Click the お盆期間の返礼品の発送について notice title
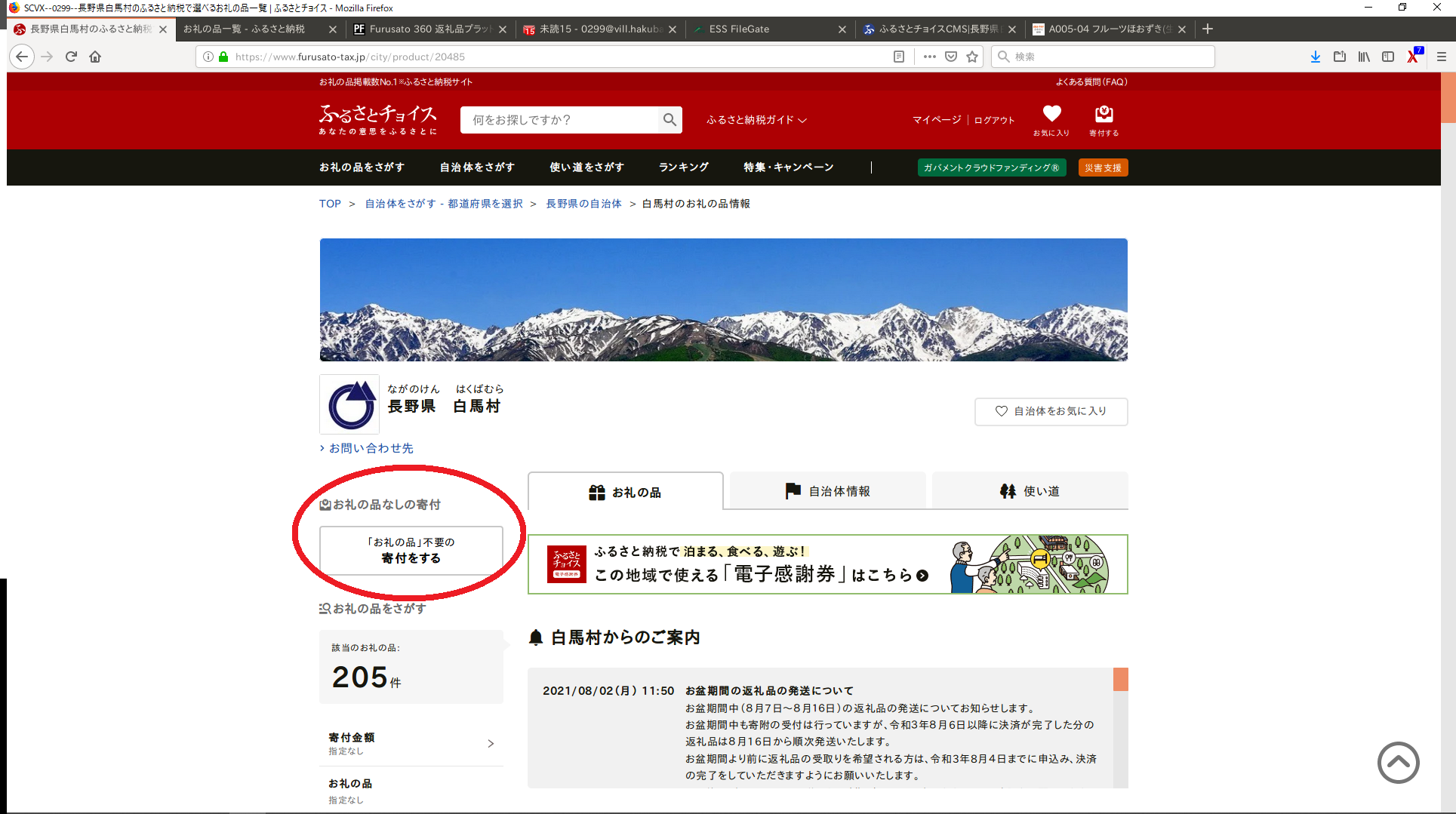The height and width of the screenshot is (814, 1456). click(x=769, y=690)
